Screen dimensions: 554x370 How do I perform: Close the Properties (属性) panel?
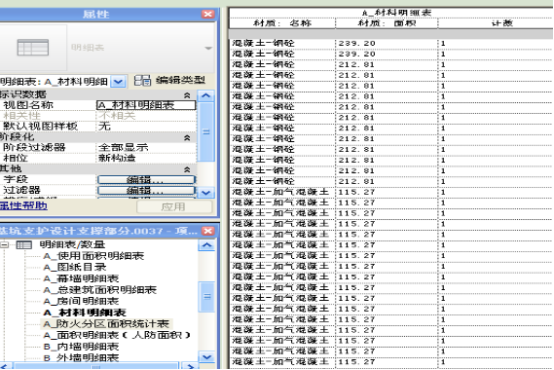click(x=208, y=14)
